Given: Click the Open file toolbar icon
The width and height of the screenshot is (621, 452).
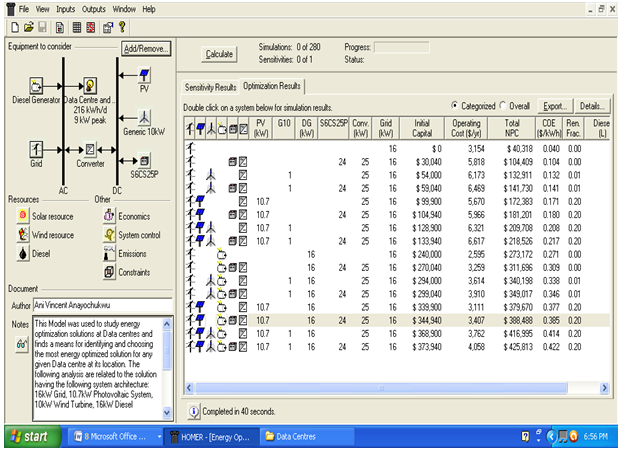Looking at the screenshot, I should click(x=28, y=25).
